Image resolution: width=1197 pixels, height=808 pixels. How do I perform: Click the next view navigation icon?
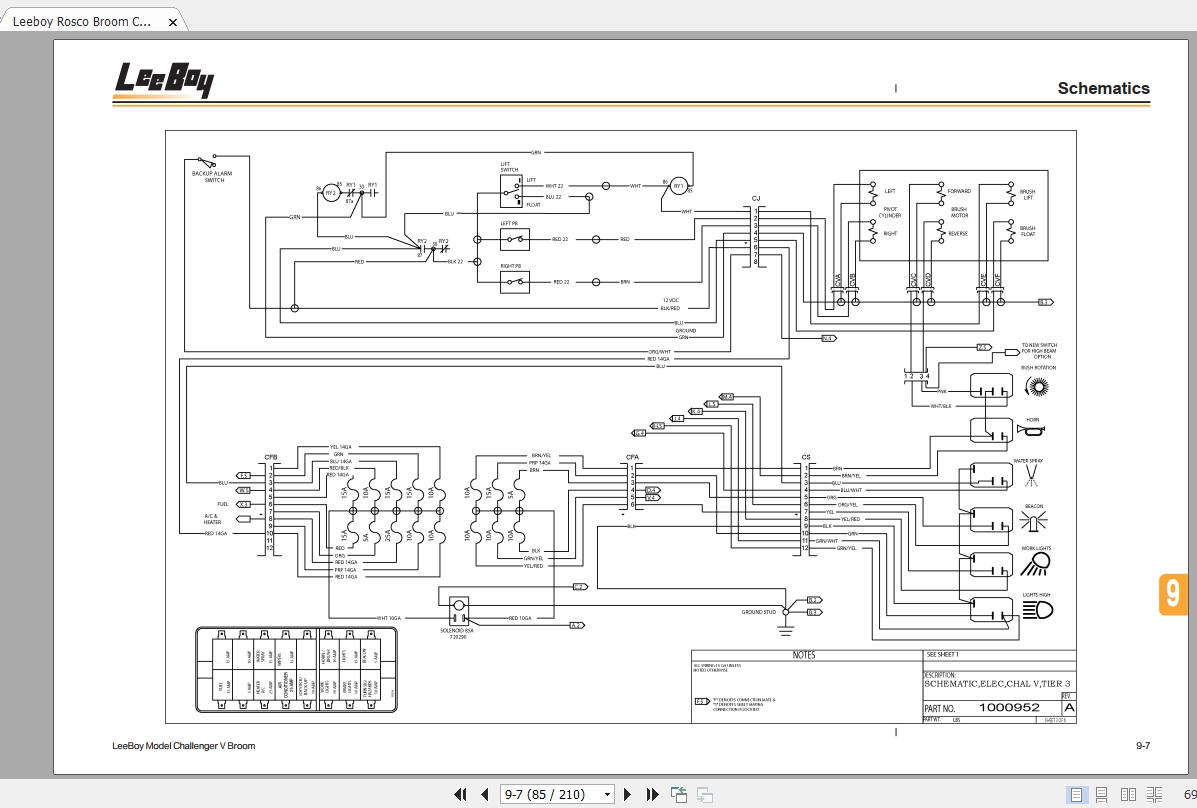tap(705, 795)
